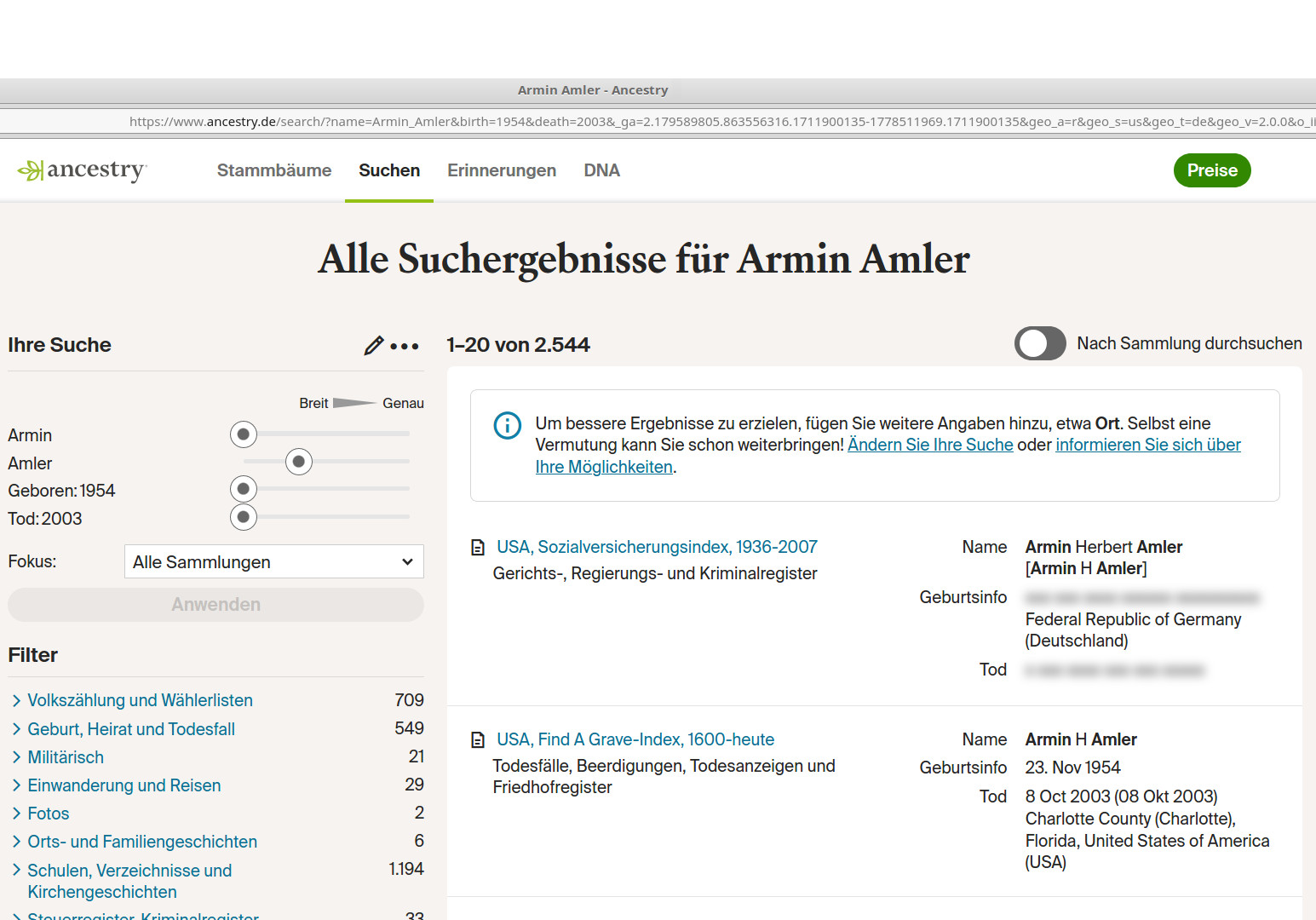
Task: Click the Filter heading
Action: coord(33,655)
